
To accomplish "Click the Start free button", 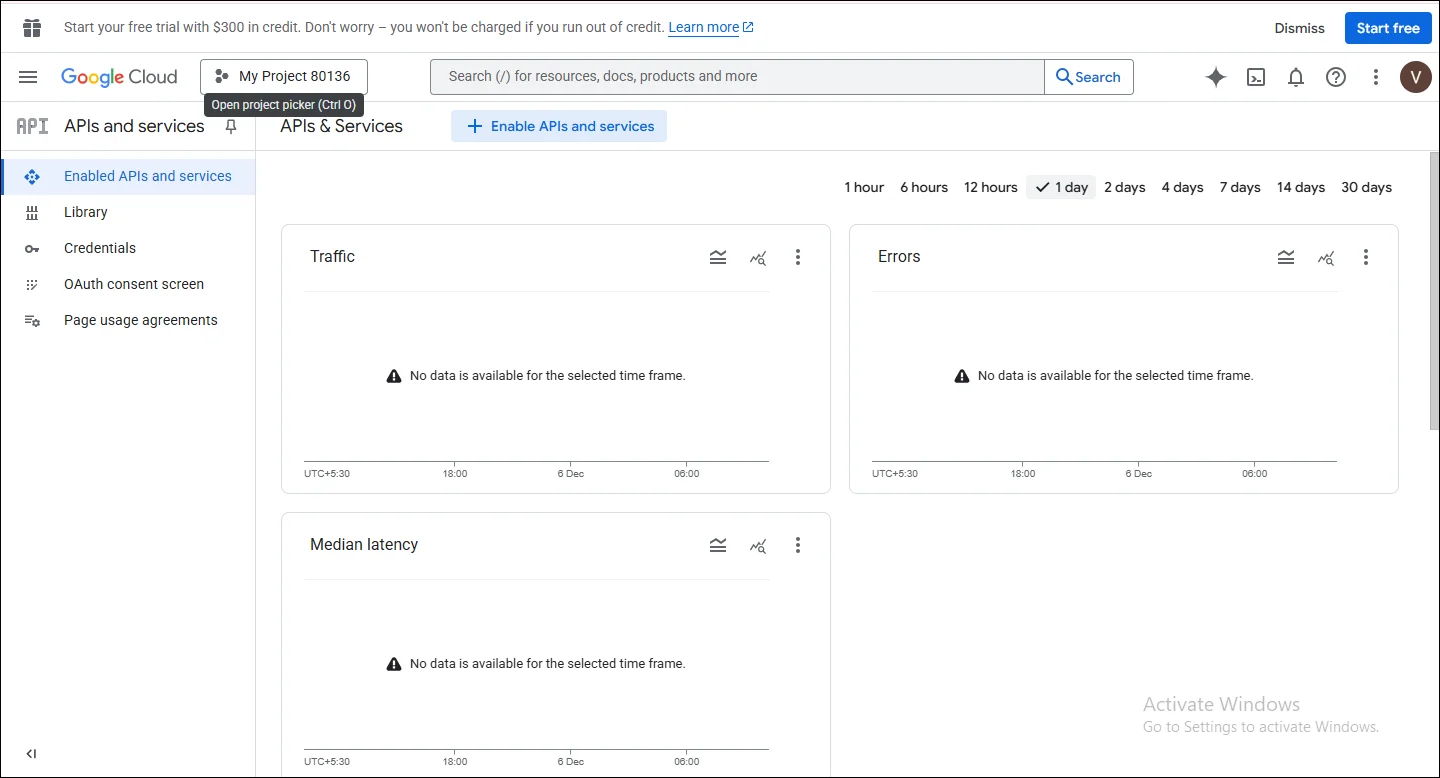I will click(x=1388, y=28).
